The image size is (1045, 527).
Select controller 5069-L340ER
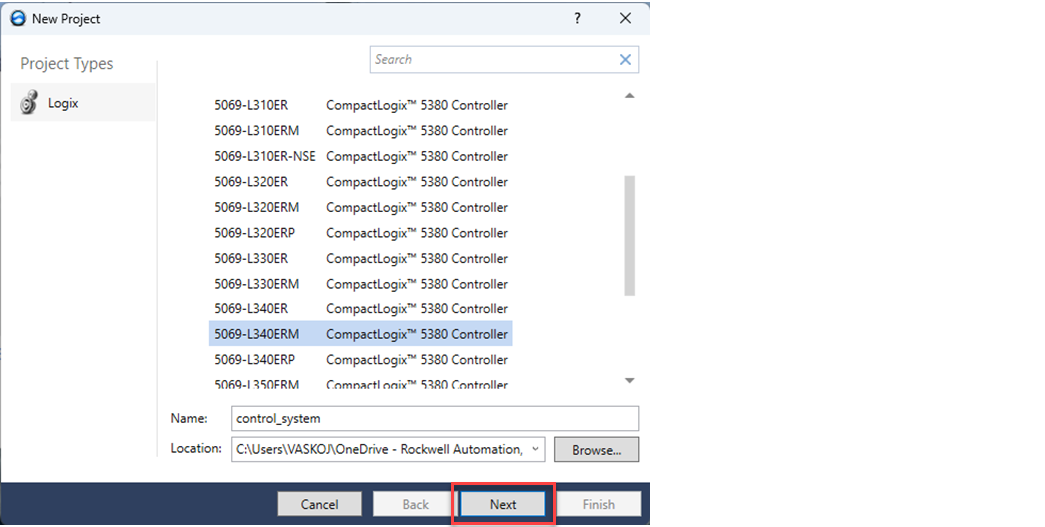[x=361, y=308]
